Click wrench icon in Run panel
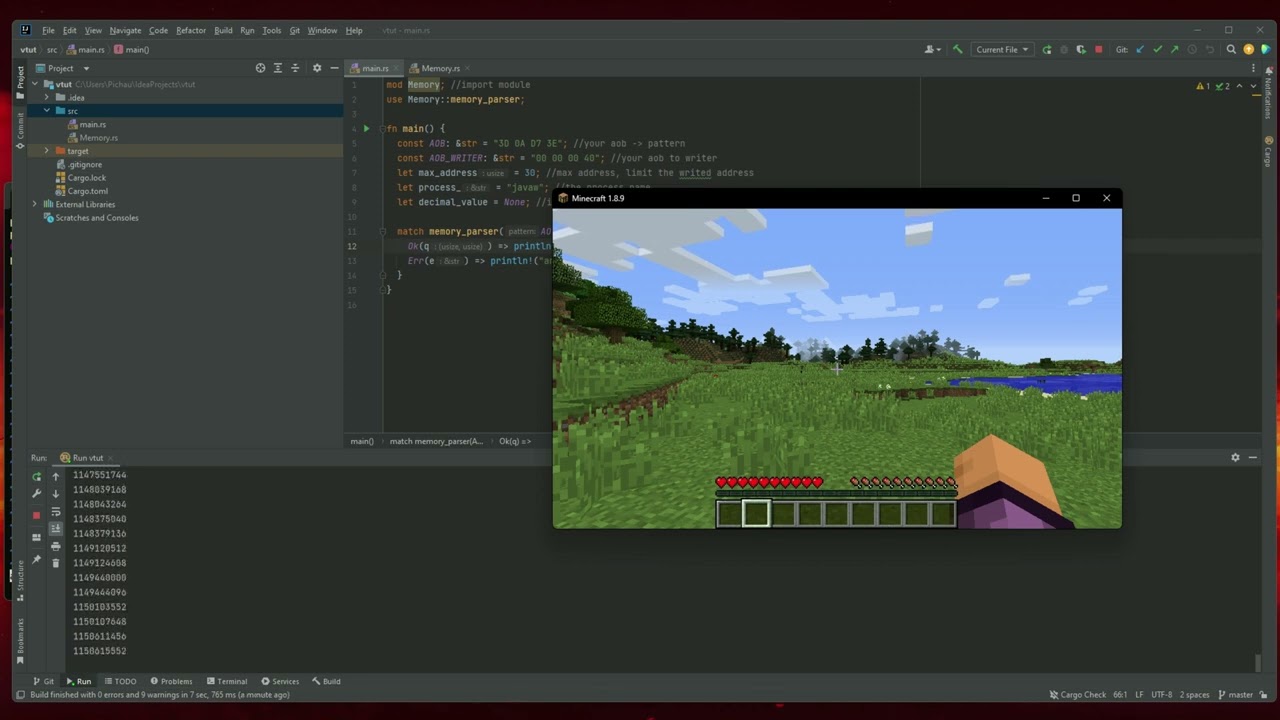Screen dimensions: 1280x720 pos(37,493)
